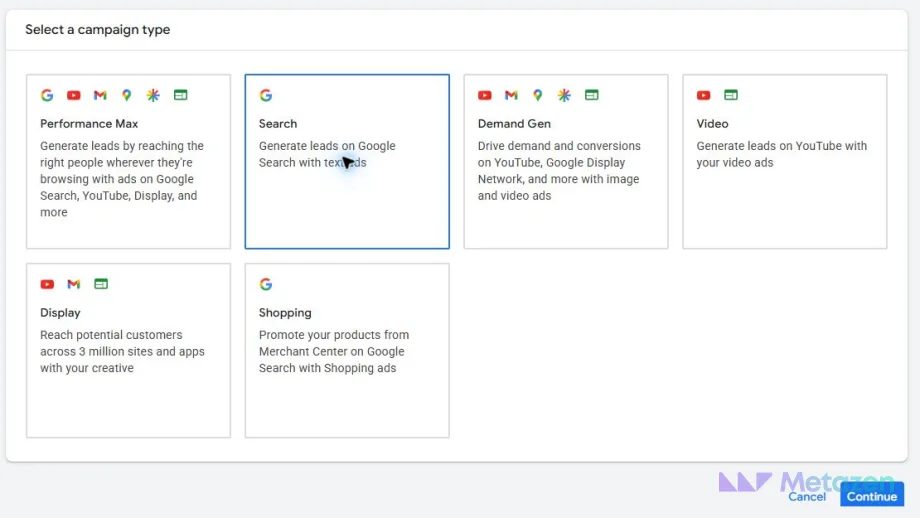Click the Discover asterisk icon in Demand Gen card
This screenshot has height=518, width=920.
click(564, 95)
